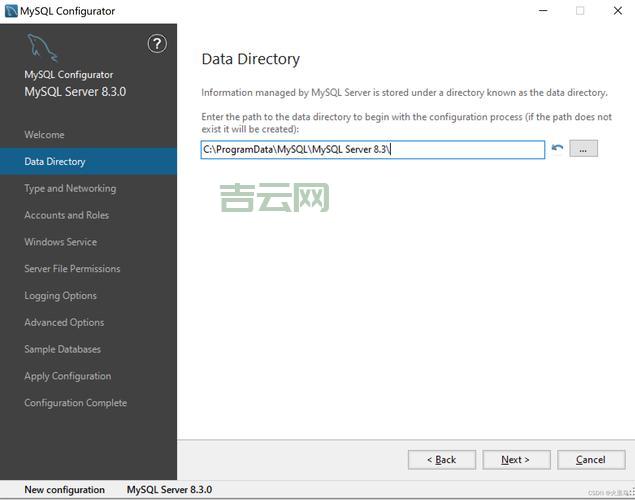The height and width of the screenshot is (500, 635).
Task: Select the Windows Service step
Action: pyautogui.click(x=60, y=242)
